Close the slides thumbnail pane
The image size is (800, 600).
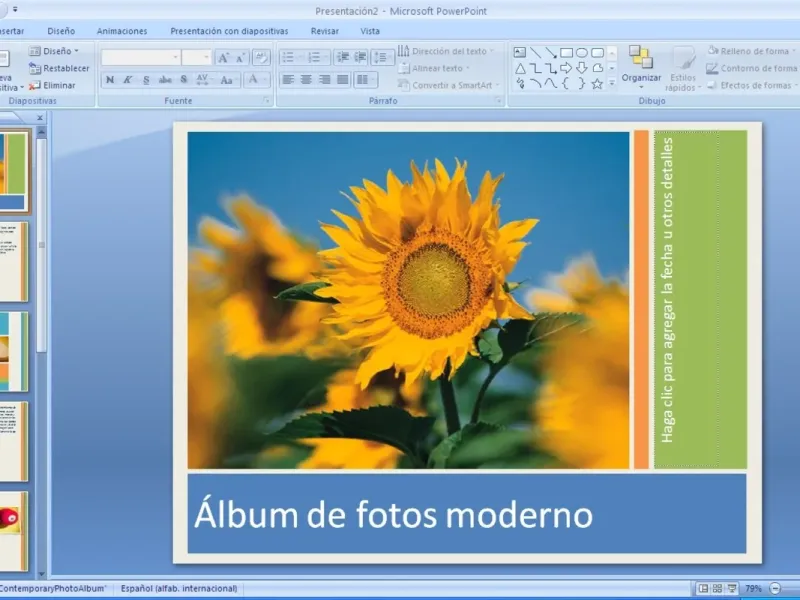(40, 118)
